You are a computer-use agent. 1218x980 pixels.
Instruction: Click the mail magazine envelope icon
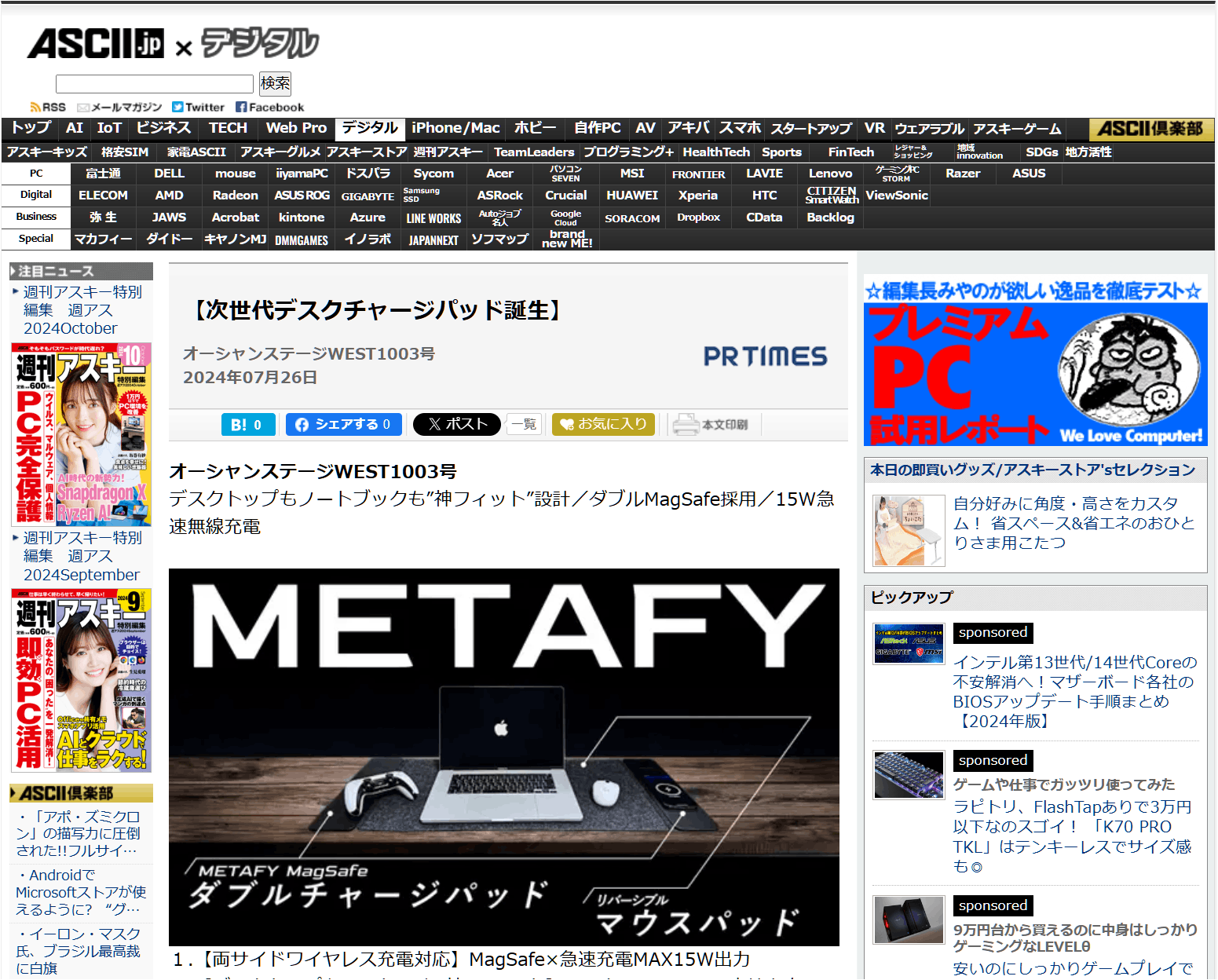coord(83,108)
